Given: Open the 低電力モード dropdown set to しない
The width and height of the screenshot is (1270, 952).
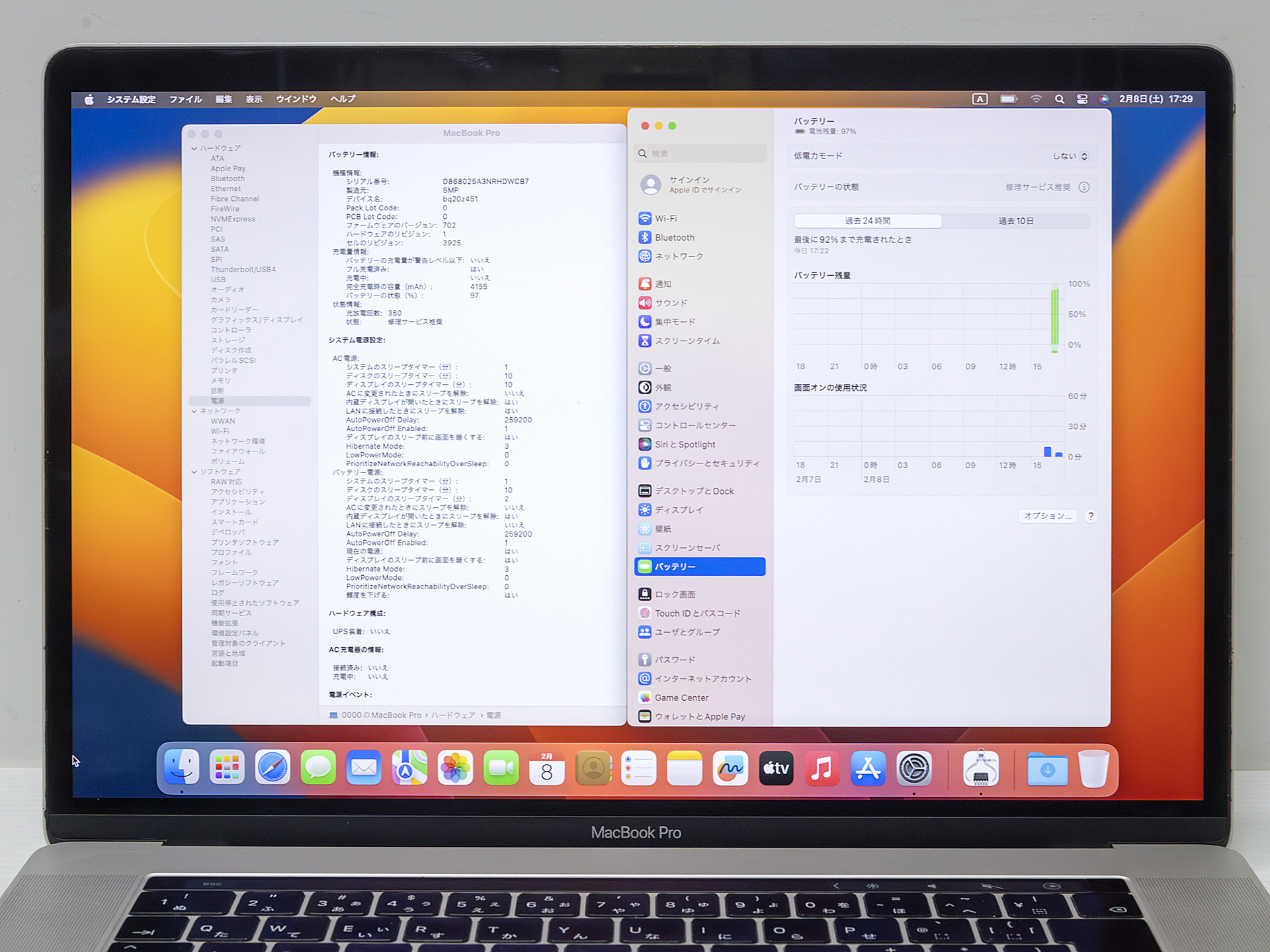Looking at the screenshot, I should click(1070, 156).
